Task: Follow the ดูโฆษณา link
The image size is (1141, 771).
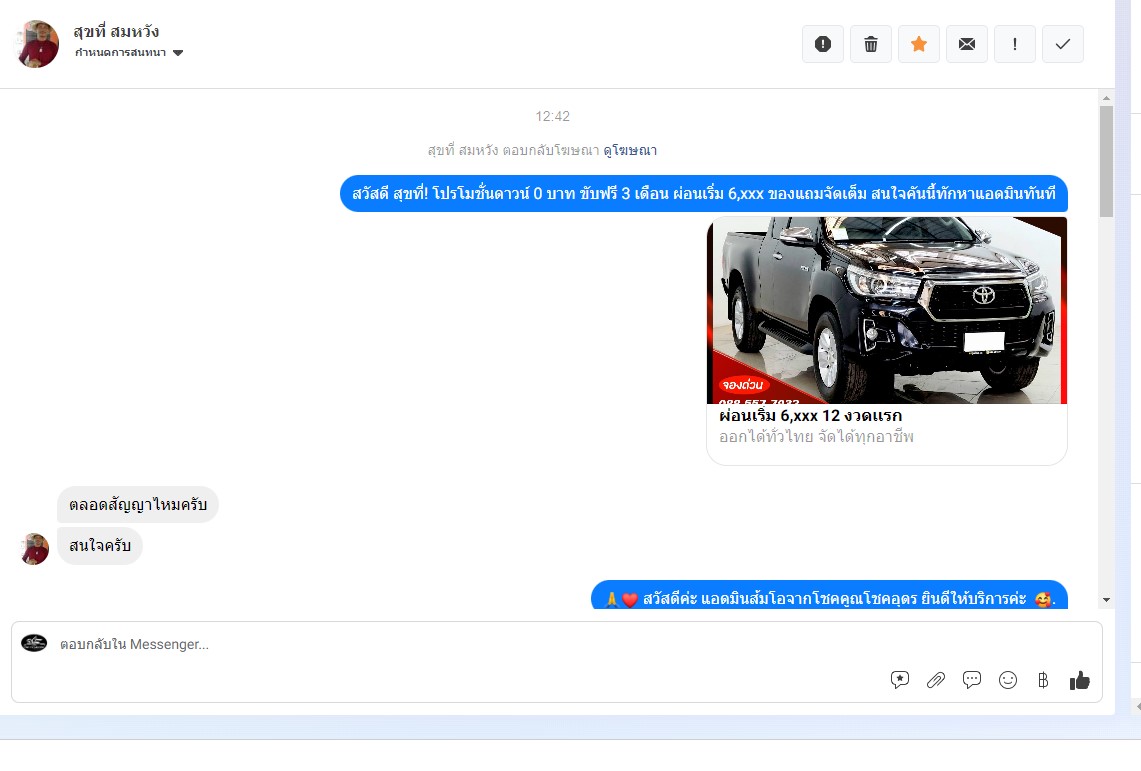Action: pyautogui.click(x=630, y=151)
